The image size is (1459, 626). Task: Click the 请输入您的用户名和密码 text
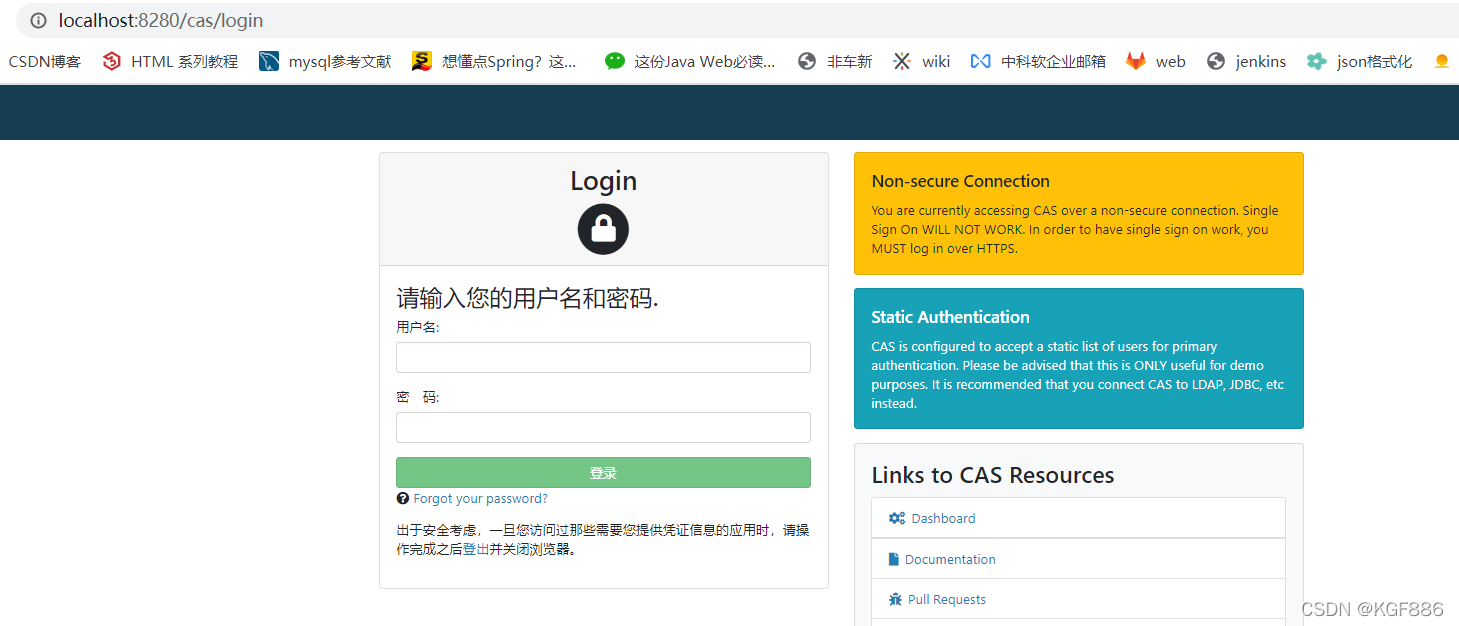[528, 298]
